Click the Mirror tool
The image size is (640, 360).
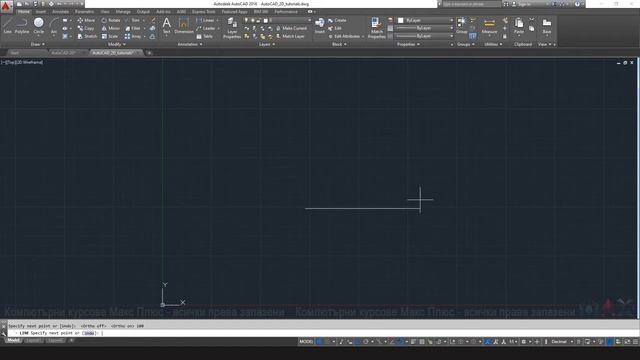click(x=111, y=28)
